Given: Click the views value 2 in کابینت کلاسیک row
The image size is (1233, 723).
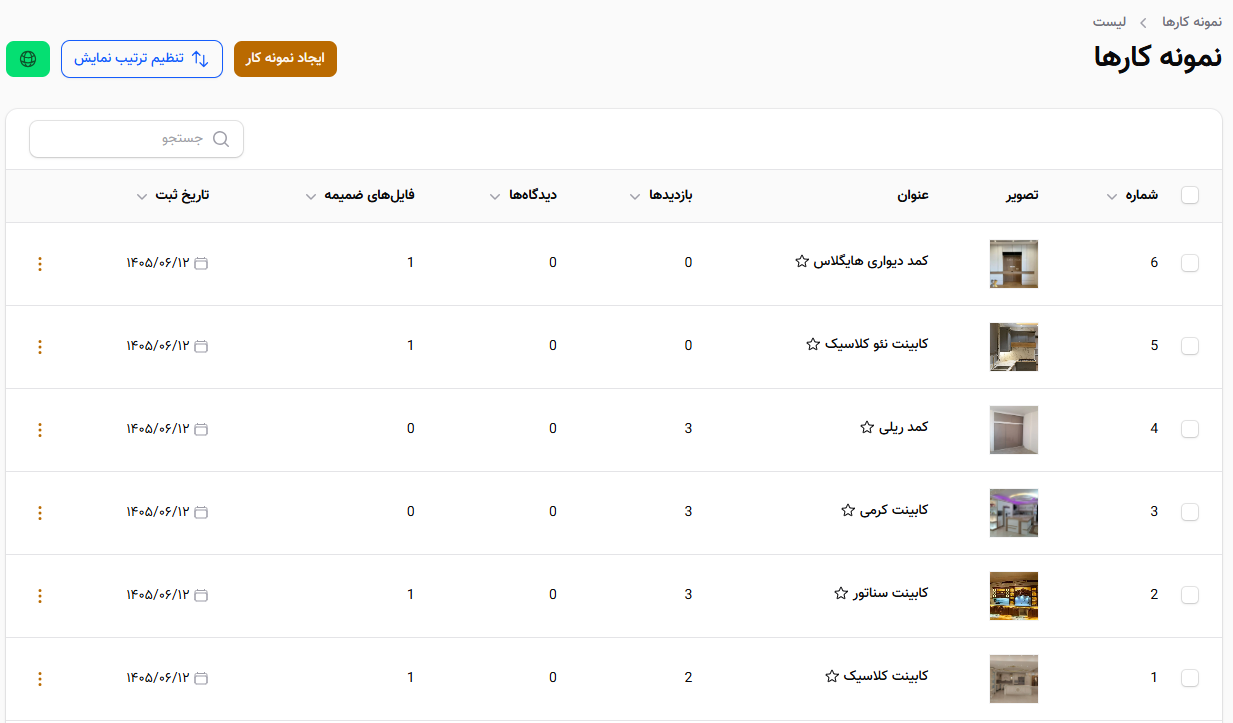Looking at the screenshot, I should [x=688, y=678].
